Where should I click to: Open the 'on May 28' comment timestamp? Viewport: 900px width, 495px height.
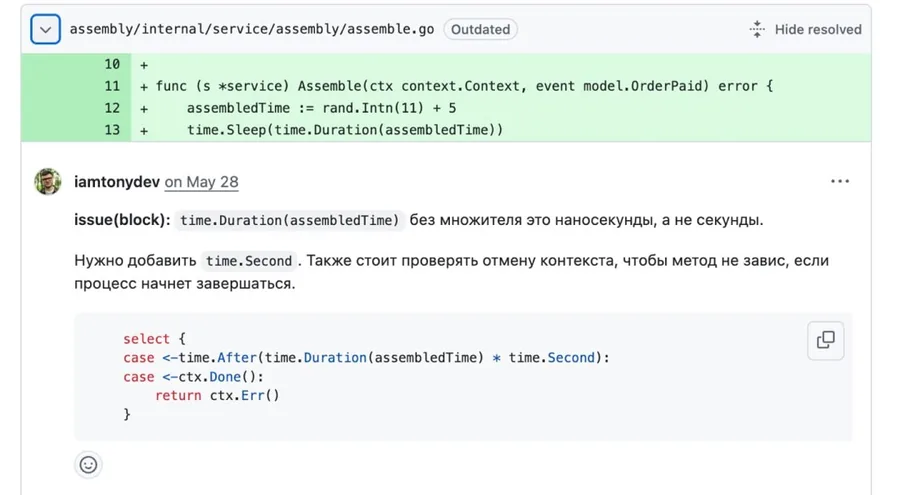click(x=201, y=182)
